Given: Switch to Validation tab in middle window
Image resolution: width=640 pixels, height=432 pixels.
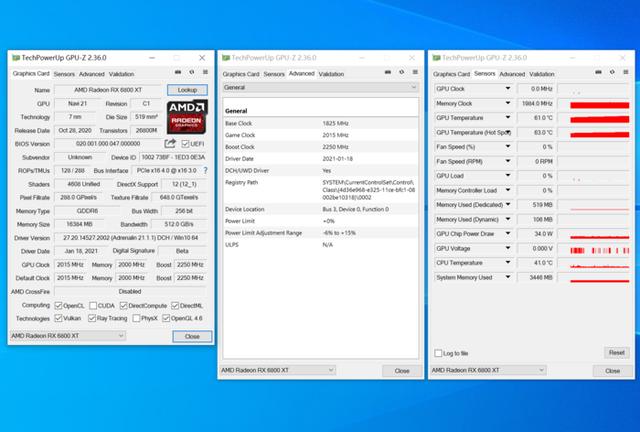Looking at the screenshot, I should tap(331, 74).
